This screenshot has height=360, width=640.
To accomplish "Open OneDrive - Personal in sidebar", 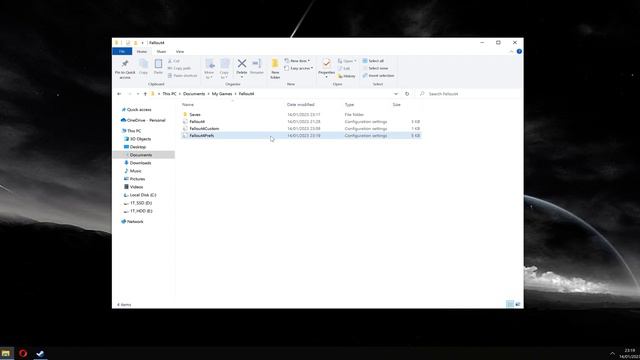I will tap(146, 120).
